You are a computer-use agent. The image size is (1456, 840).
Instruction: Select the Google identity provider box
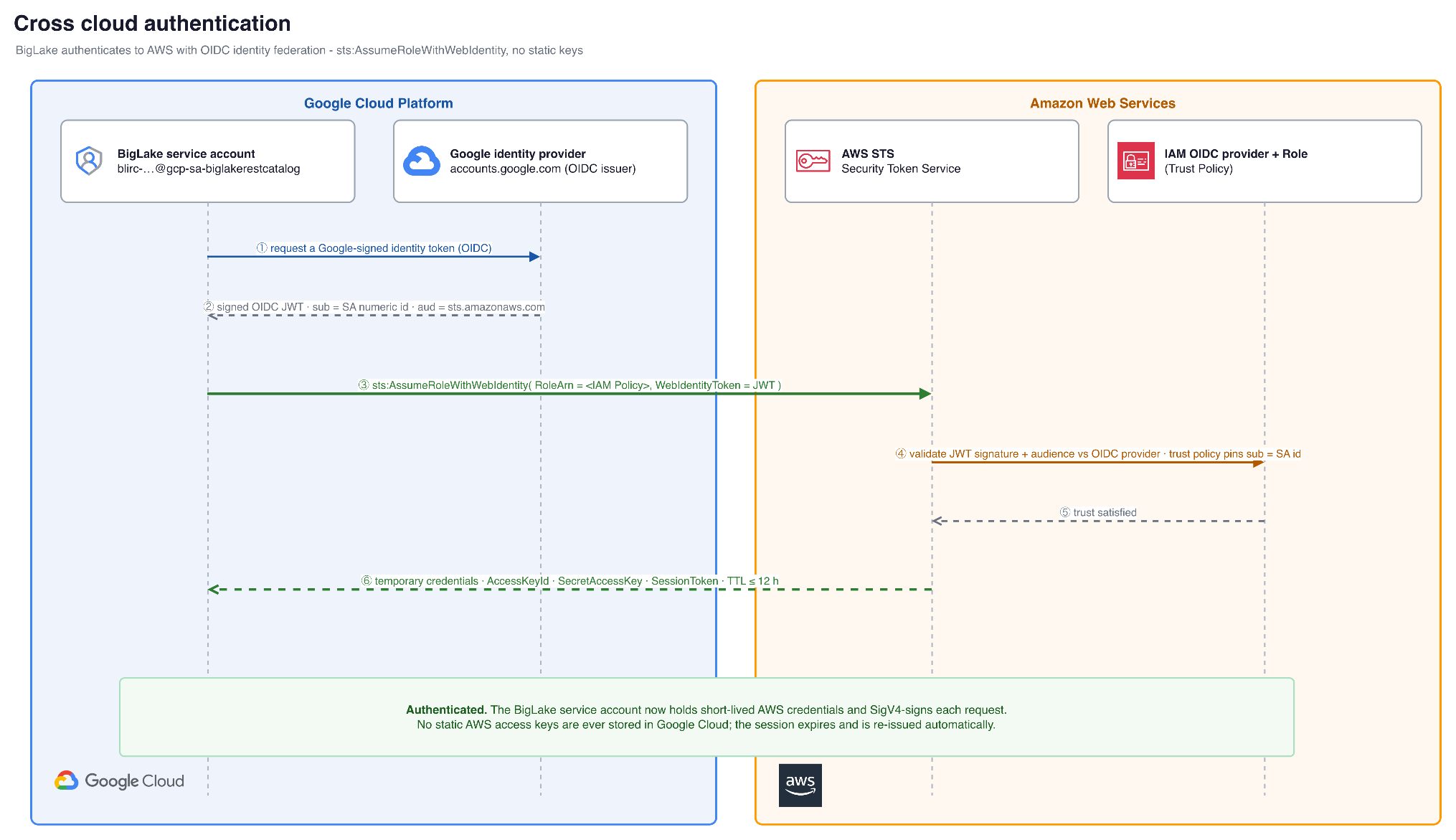541,161
